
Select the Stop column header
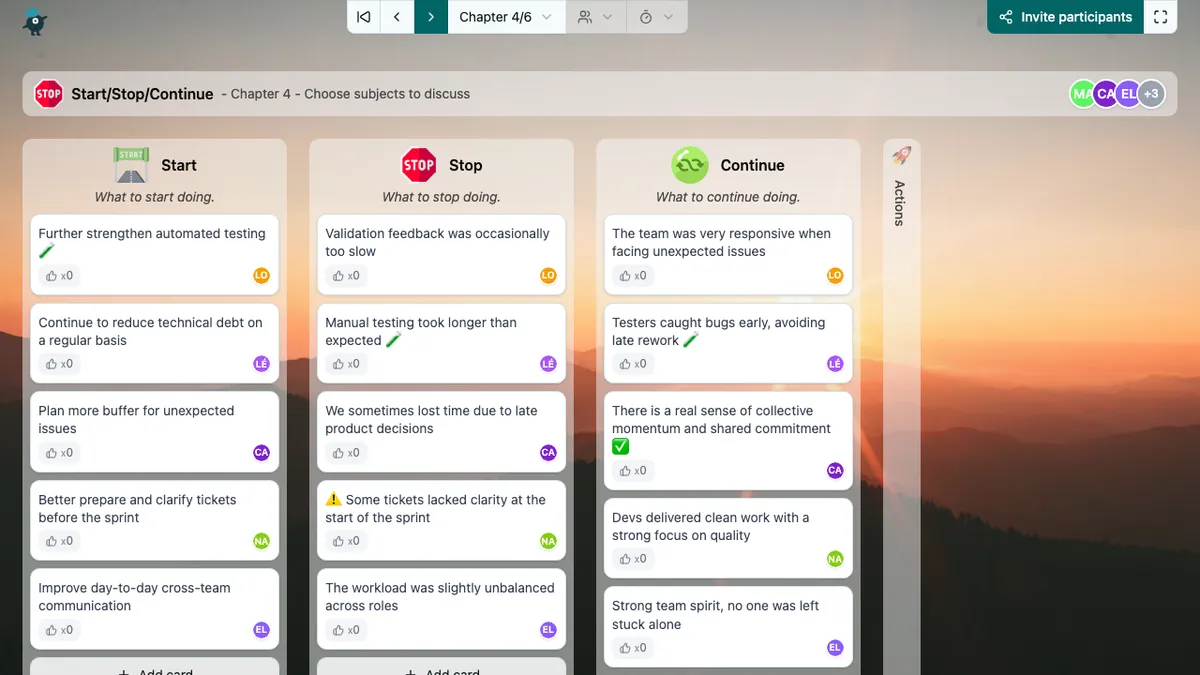click(x=441, y=165)
